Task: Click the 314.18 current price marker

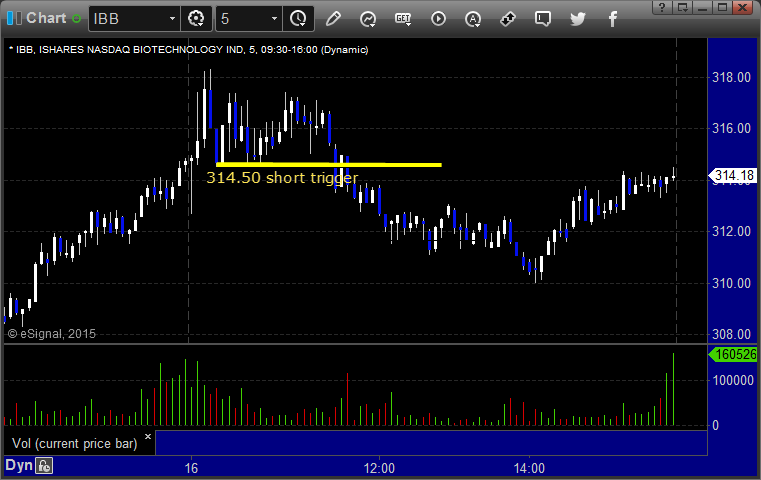Action: (x=733, y=175)
